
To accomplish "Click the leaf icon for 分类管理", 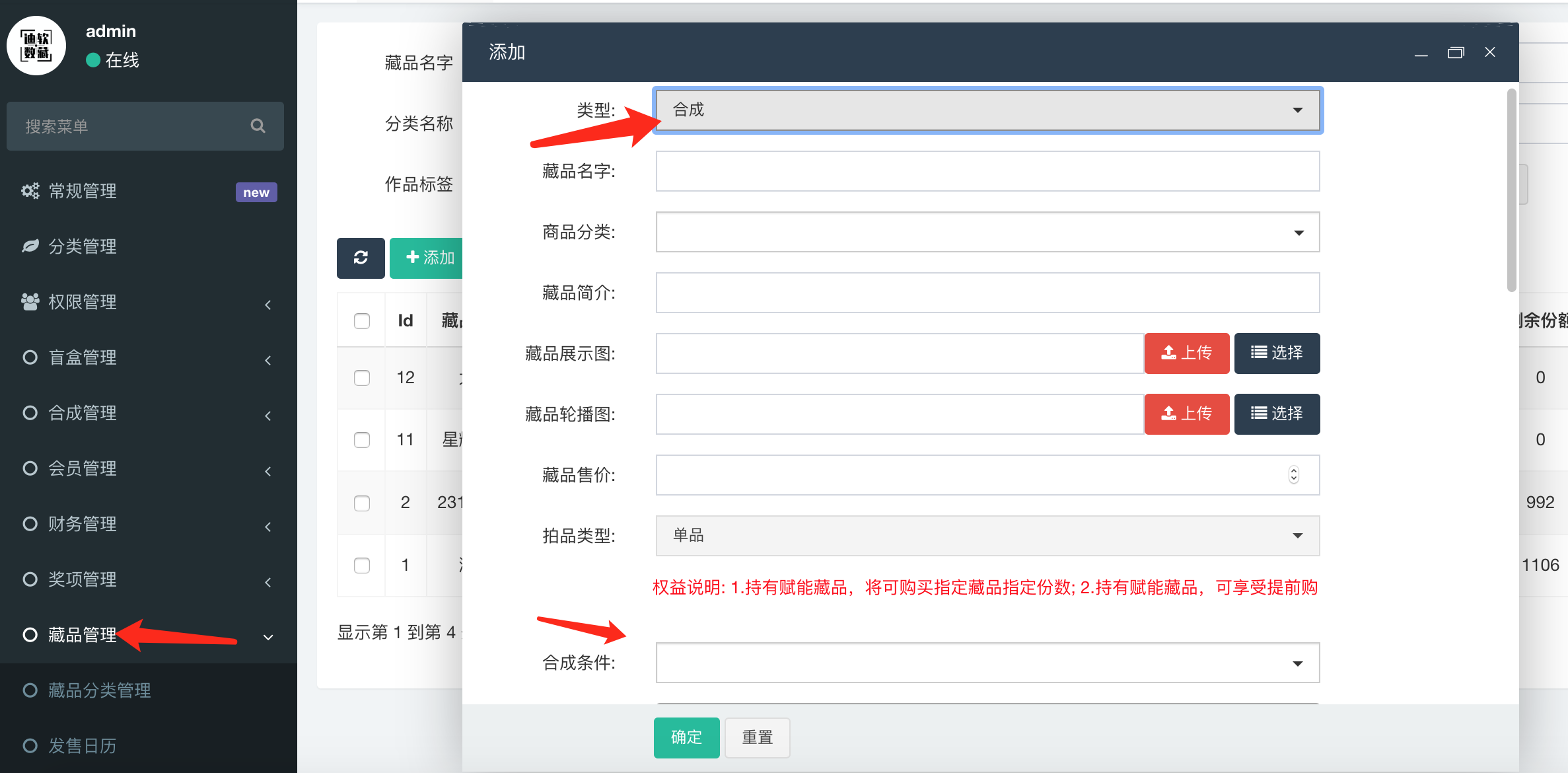I will click(x=30, y=246).
